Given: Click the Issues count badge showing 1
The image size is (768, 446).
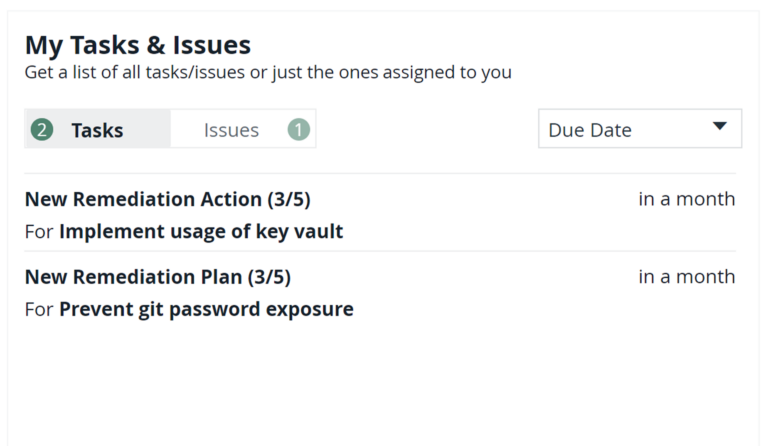Looking at the screenshot, I should (298, 130).
